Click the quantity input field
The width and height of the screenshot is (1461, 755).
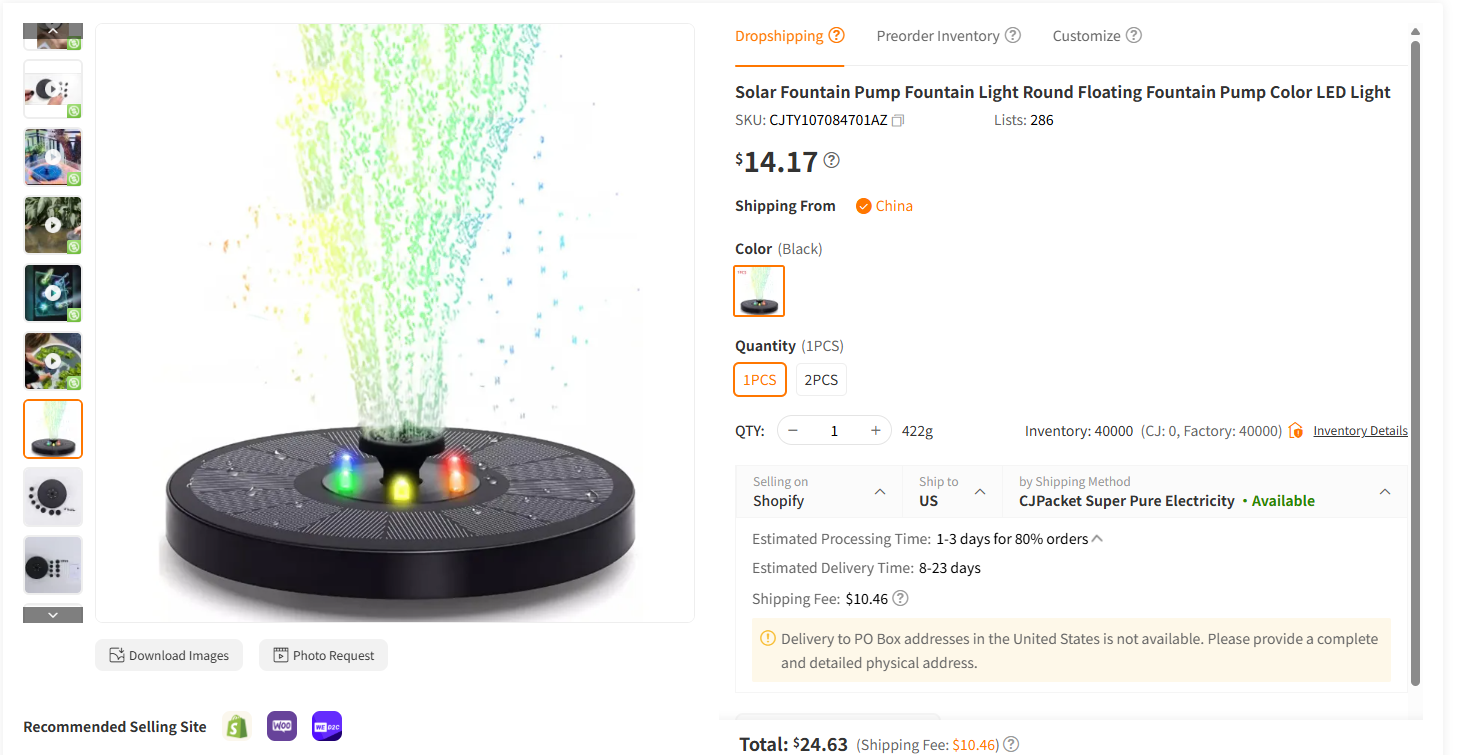pos(834,429)
